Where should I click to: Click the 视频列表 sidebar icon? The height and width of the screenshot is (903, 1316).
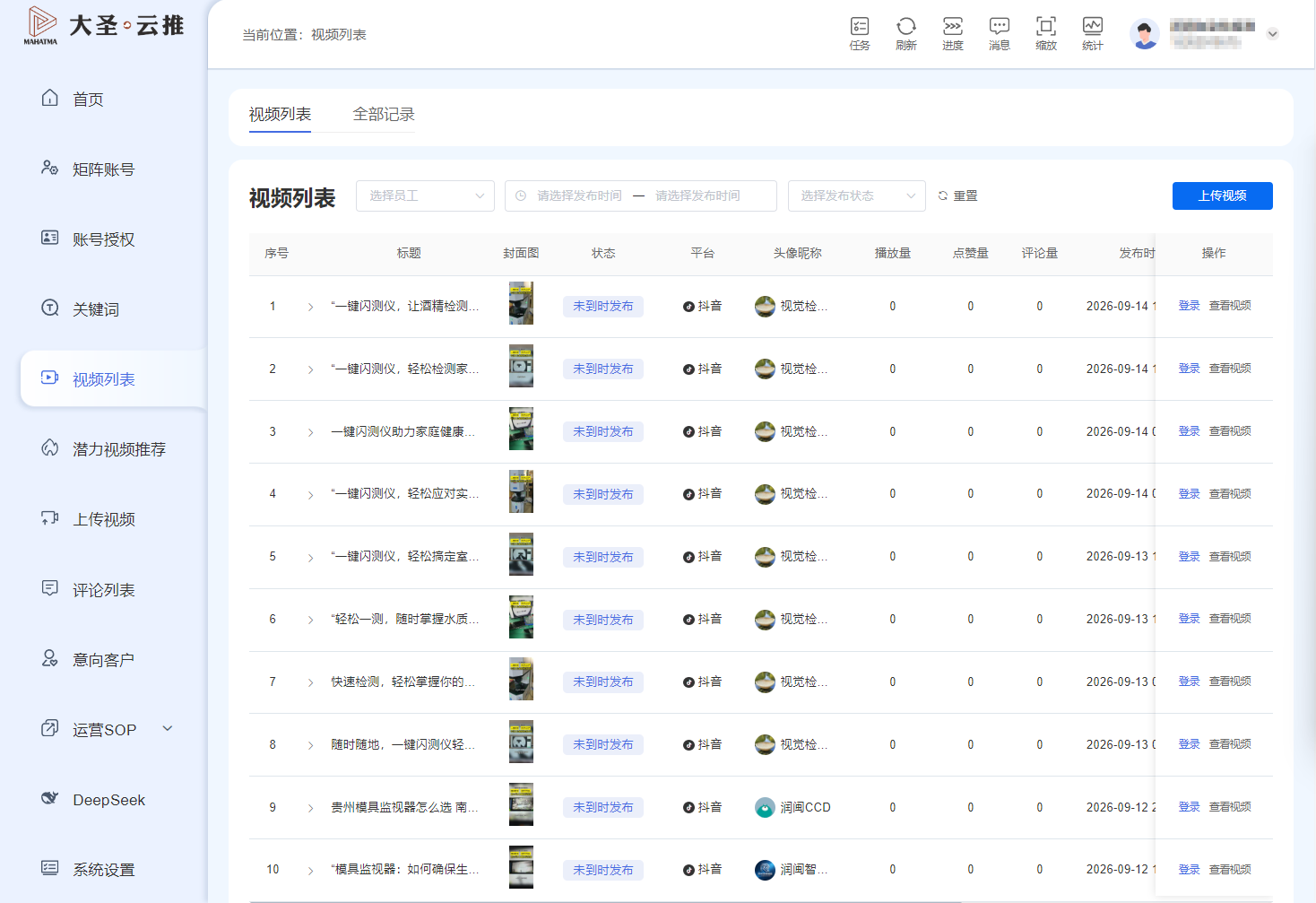point(50,378)
